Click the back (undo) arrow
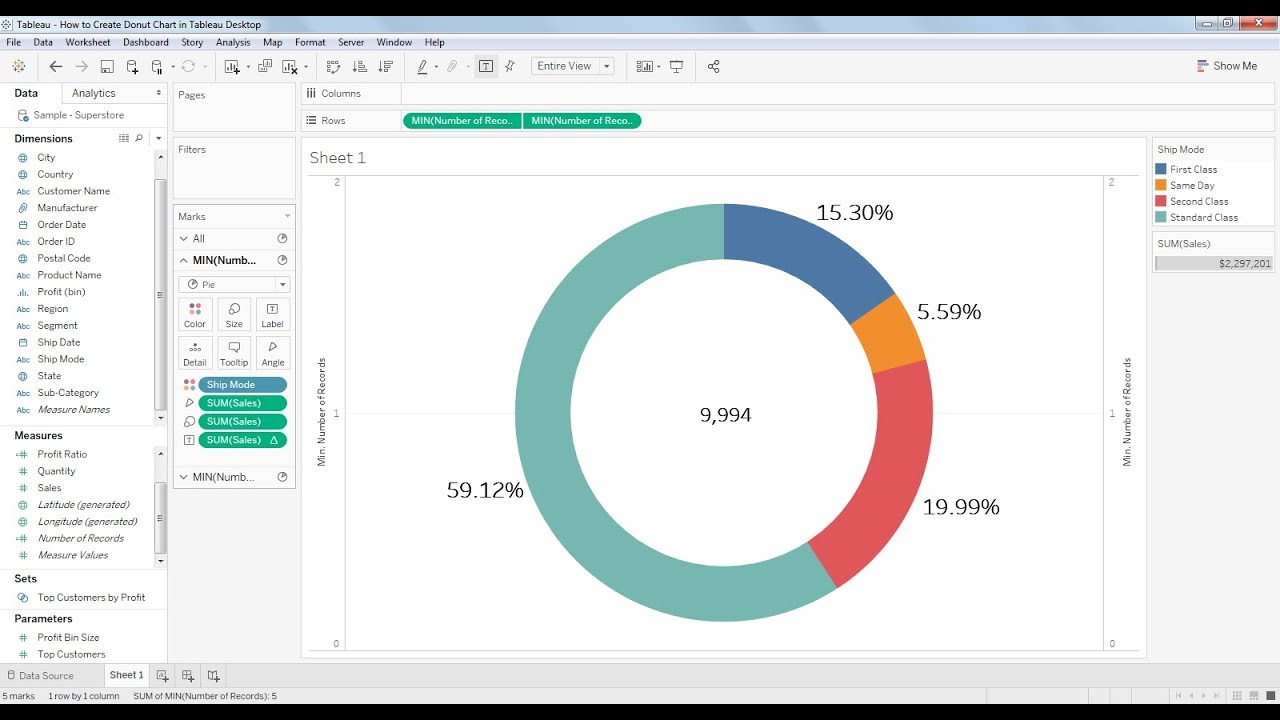 pos(56,66)
